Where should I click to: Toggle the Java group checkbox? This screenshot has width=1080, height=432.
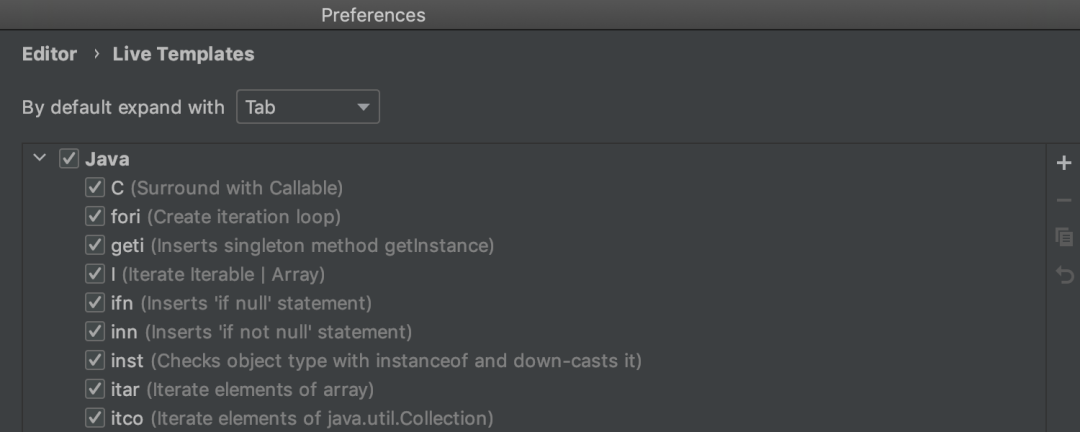[69, 159]
